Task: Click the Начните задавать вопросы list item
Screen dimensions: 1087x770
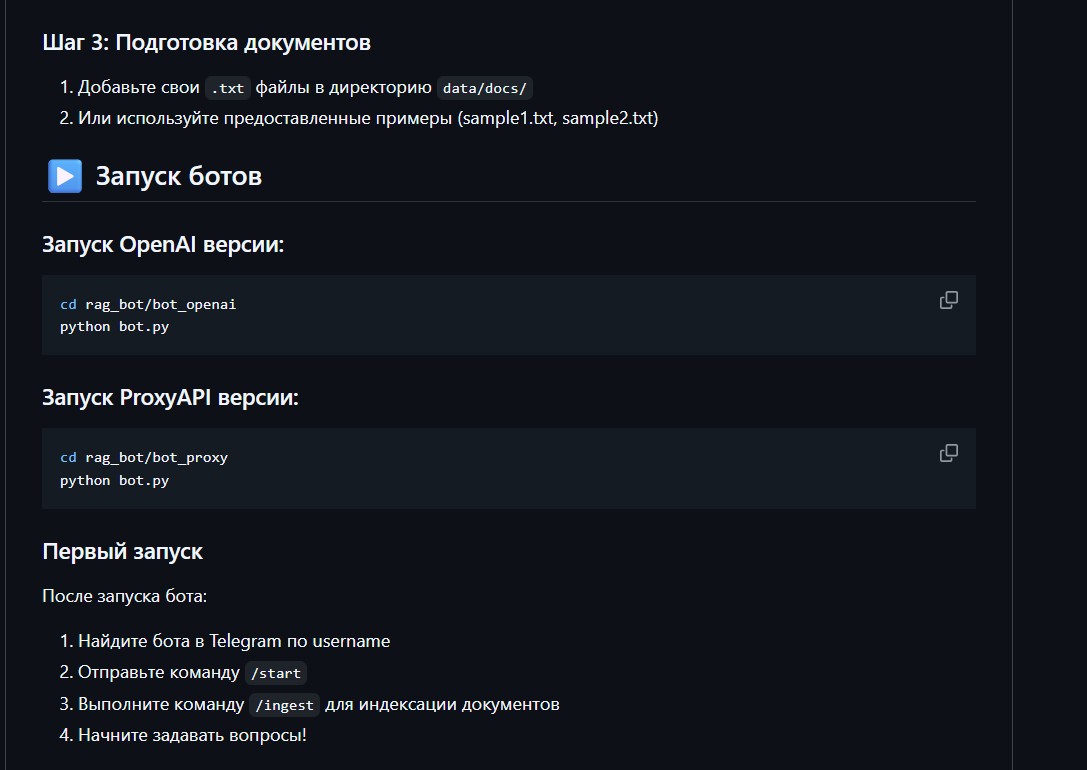Action: 192,736
